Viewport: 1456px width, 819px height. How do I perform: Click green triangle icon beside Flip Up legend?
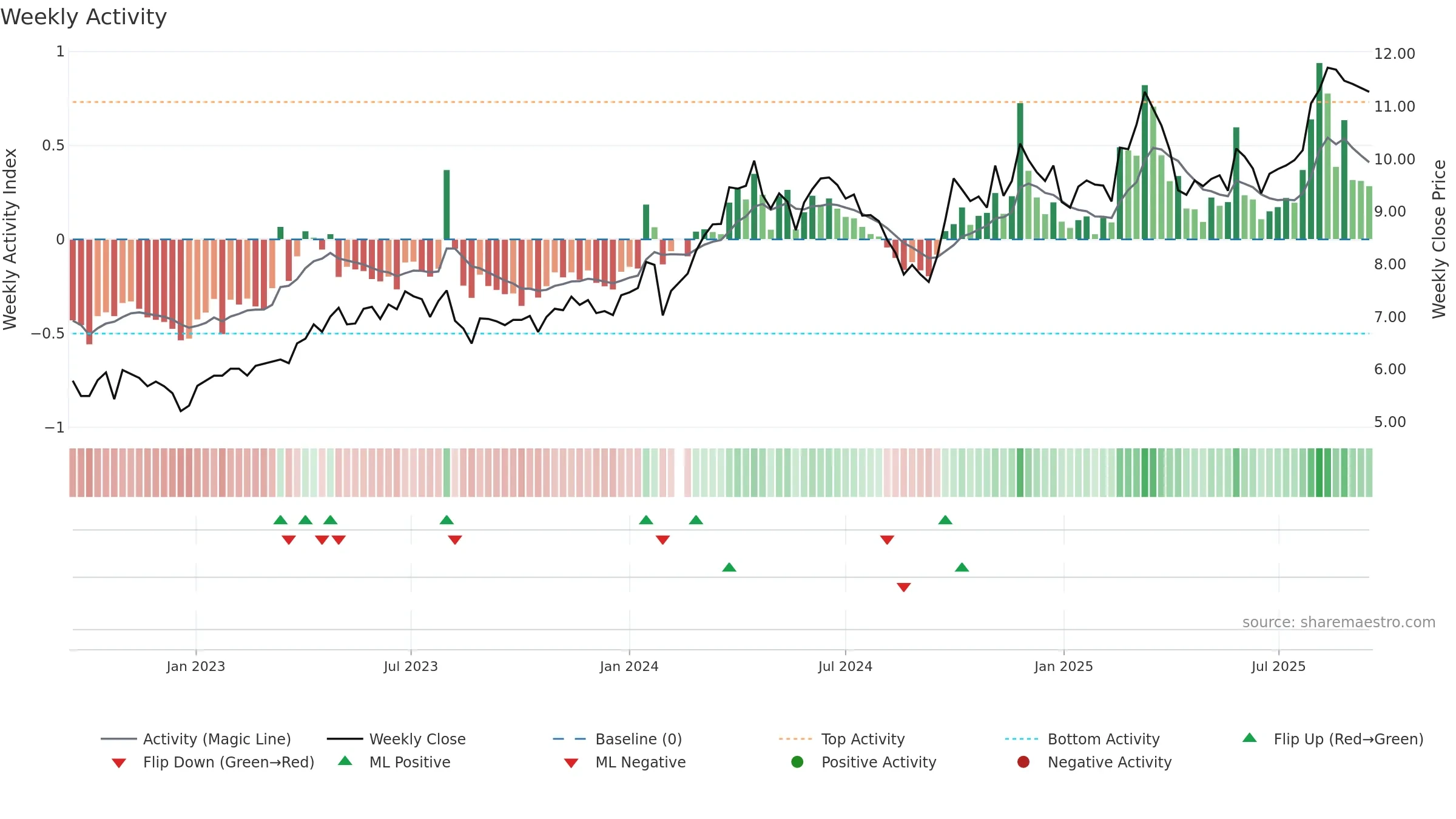[1249, 738]
